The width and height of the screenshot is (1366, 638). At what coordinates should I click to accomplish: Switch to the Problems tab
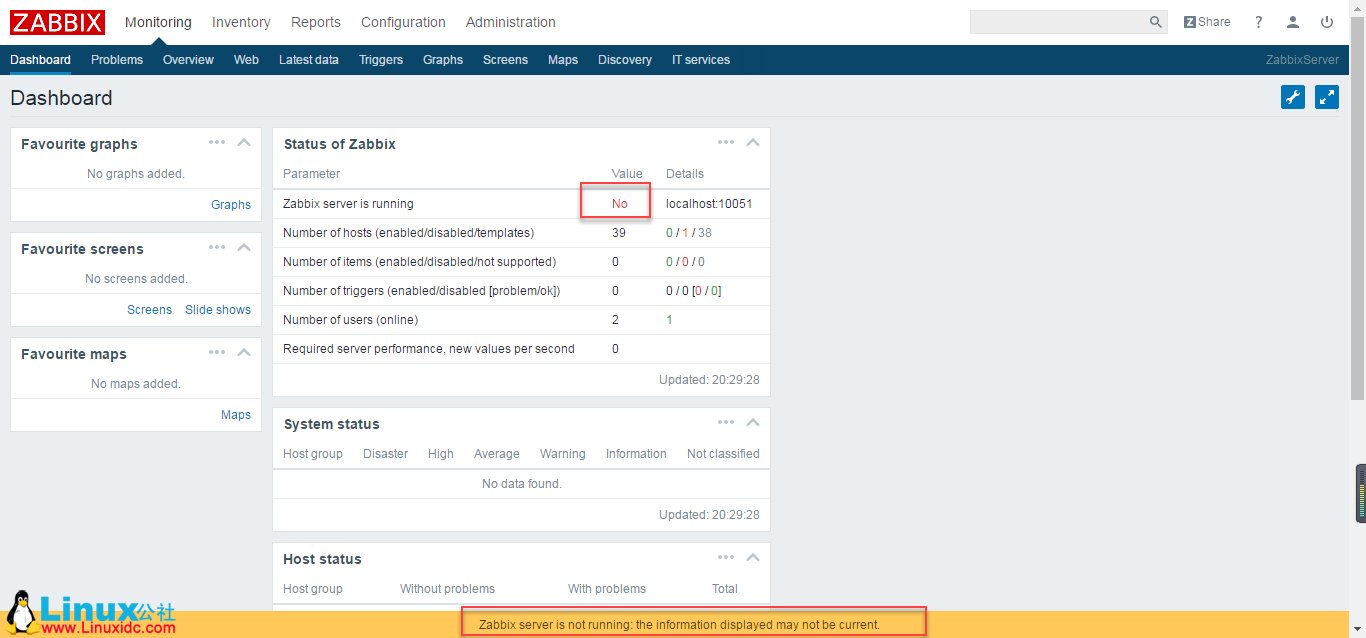tap(116, 59)
